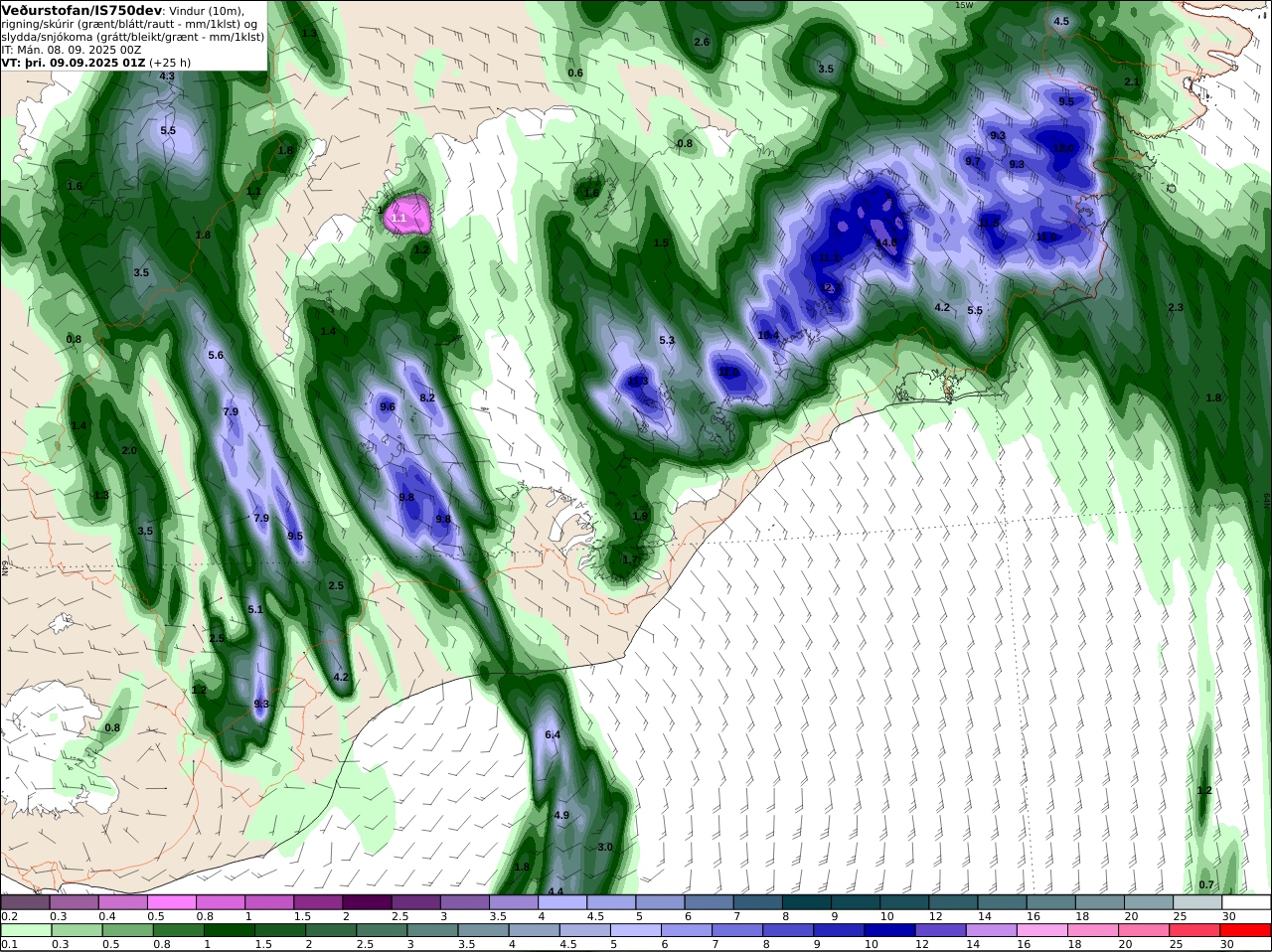Click the 9.6 precipitation value
Image resolution: width=1272 pixels, height=952 pixels.
click(x=388, y=406)
